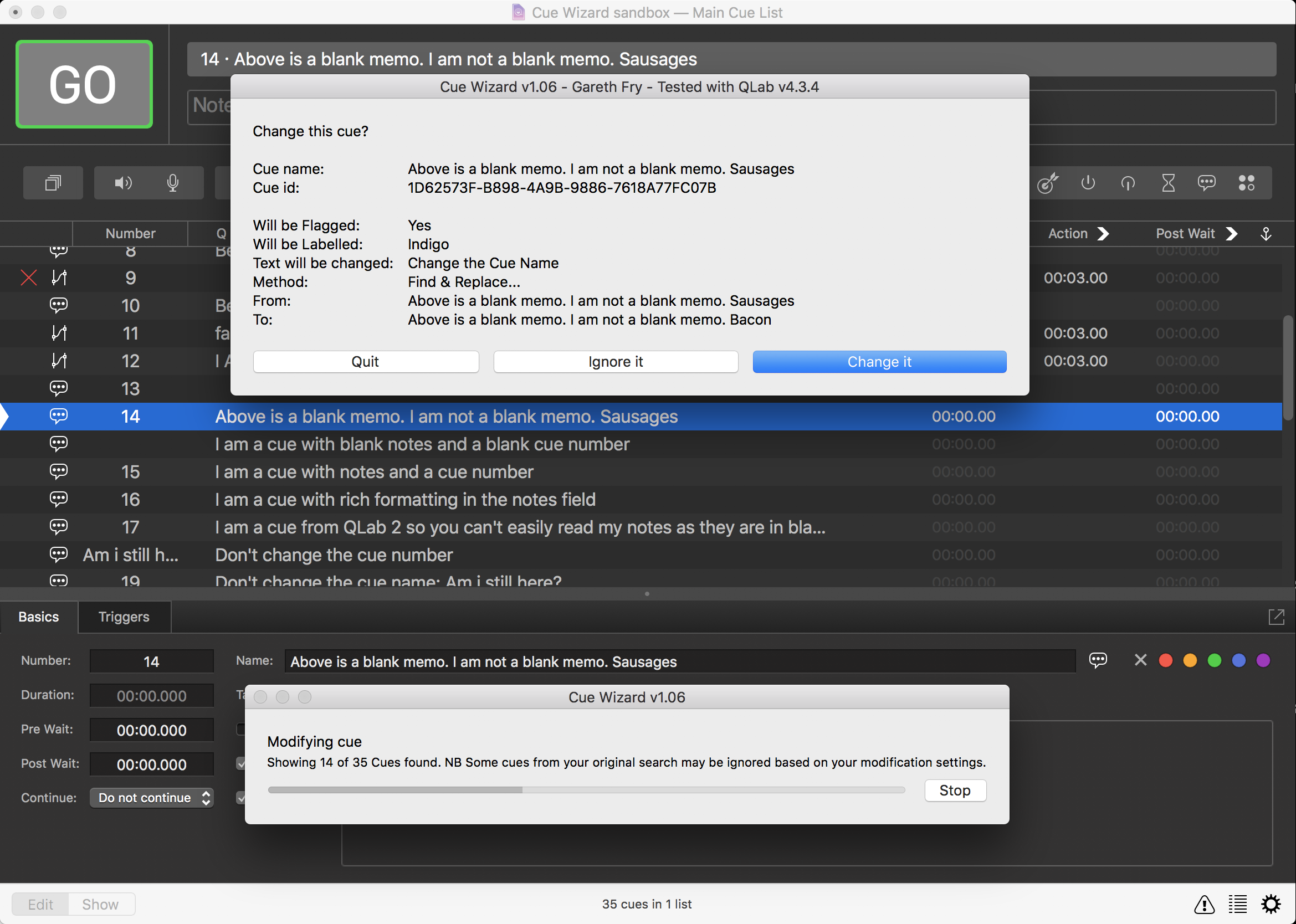The image size is (1296, 924).
Task: Click the '35 cues in 1 list' status text
Action: [647, 904]
